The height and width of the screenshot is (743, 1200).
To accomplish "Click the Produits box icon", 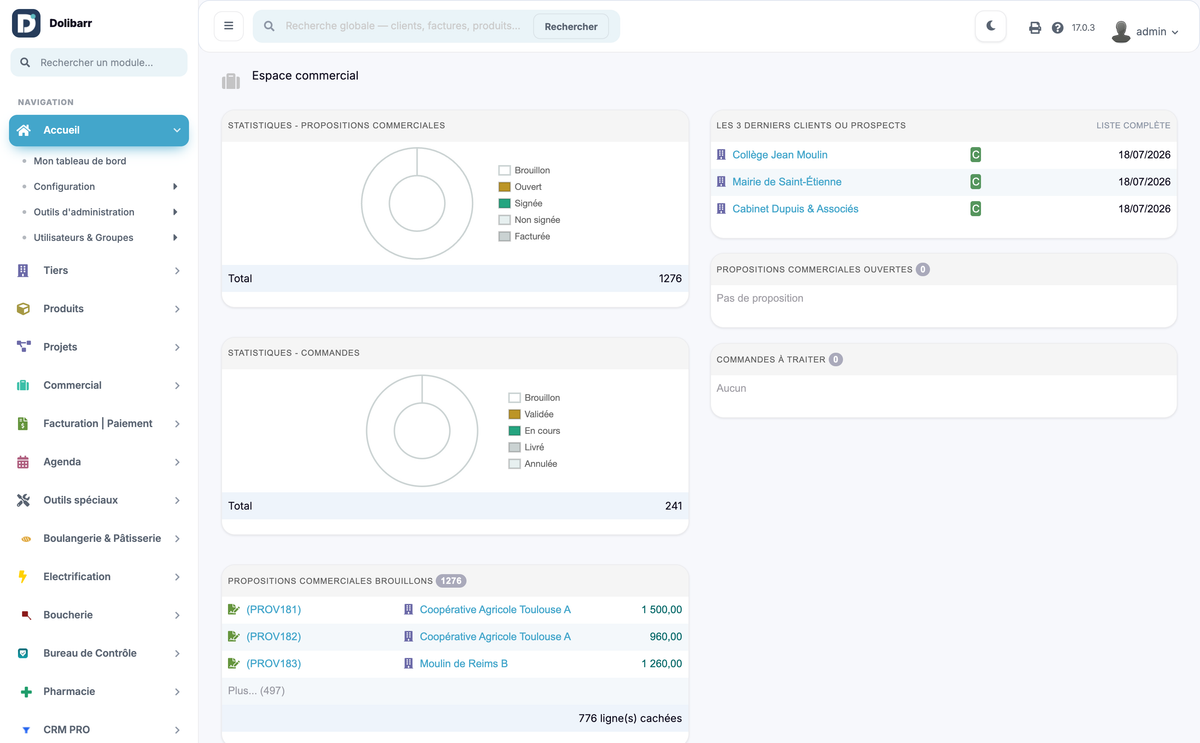I will point(23,309).
